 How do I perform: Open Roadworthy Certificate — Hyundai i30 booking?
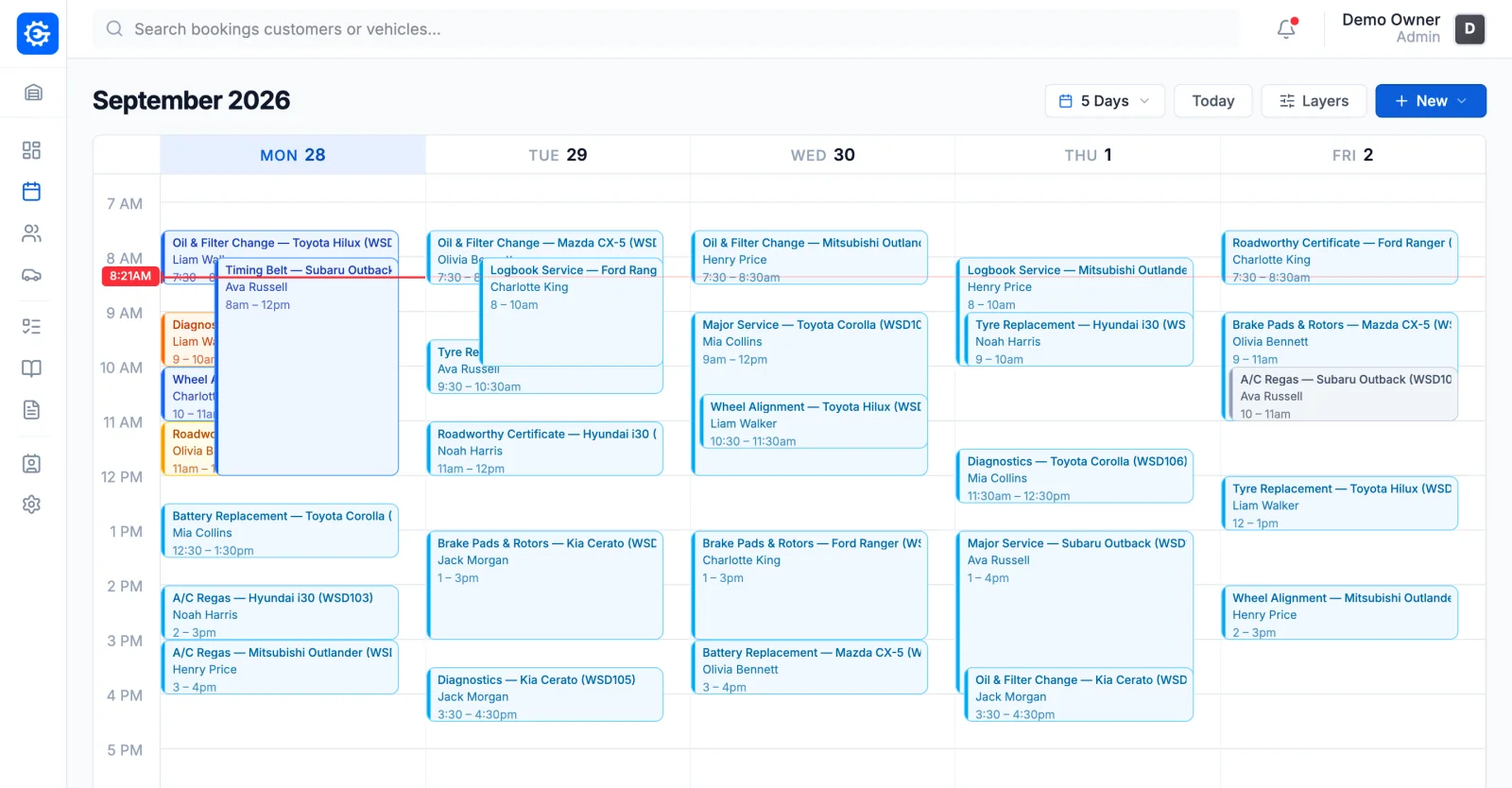tap(545, 449)
